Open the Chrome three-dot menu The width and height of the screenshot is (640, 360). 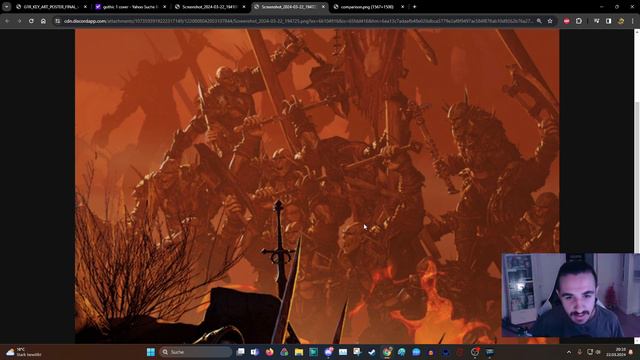(633, 21)
